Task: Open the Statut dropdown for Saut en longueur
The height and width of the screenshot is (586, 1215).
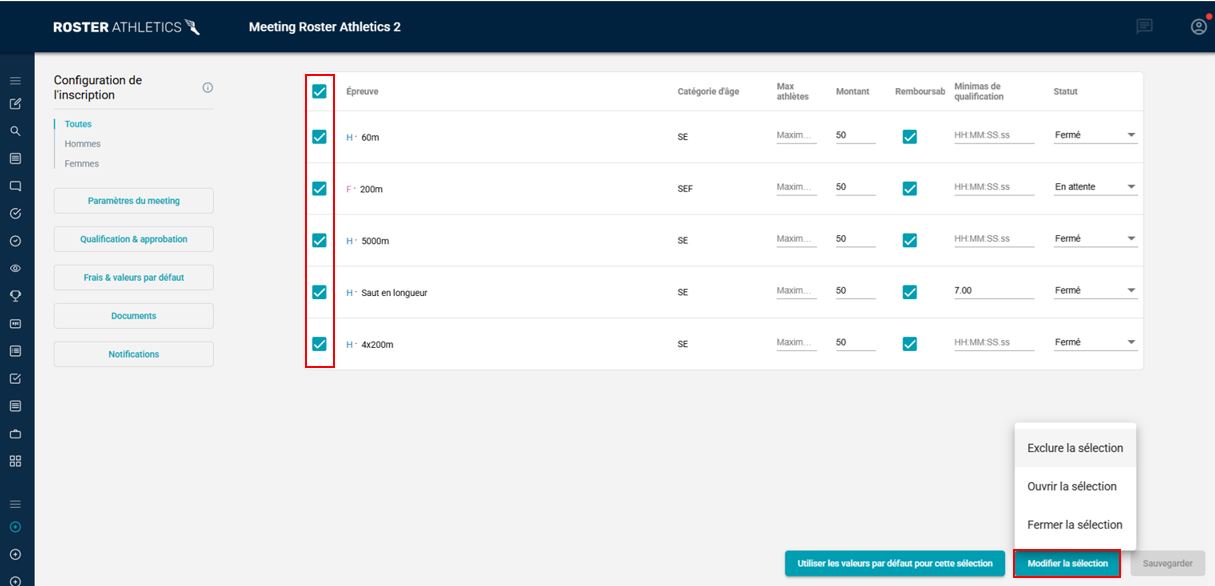Action: pyautogui.click(x=1096, y=291)
